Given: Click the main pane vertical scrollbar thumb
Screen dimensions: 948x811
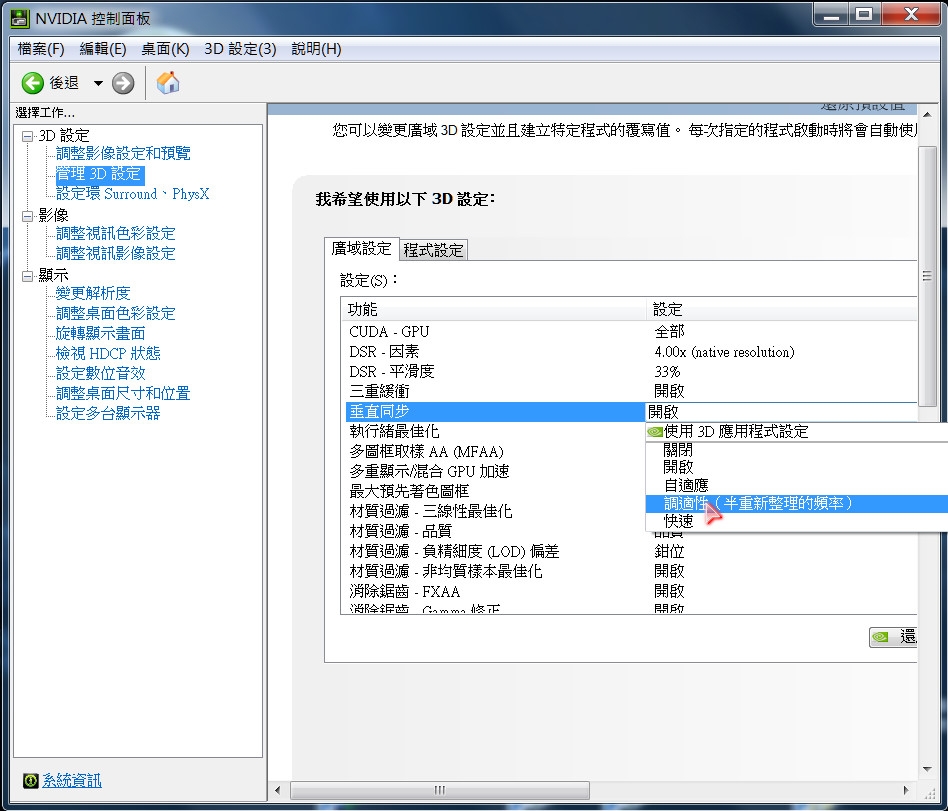Looking at the screenshot, I should (x=927, y=276).
